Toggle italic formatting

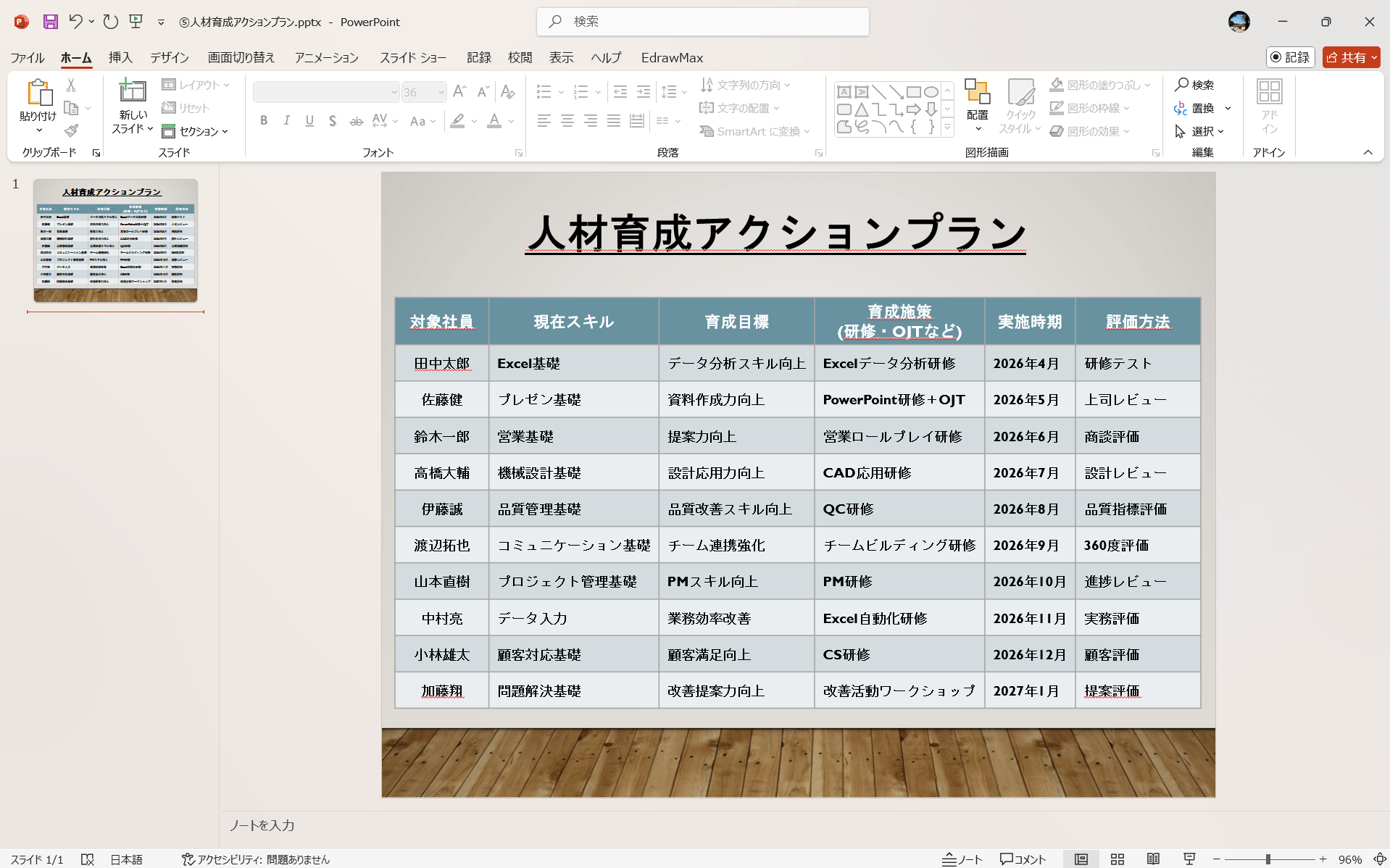tap(286, 120)
